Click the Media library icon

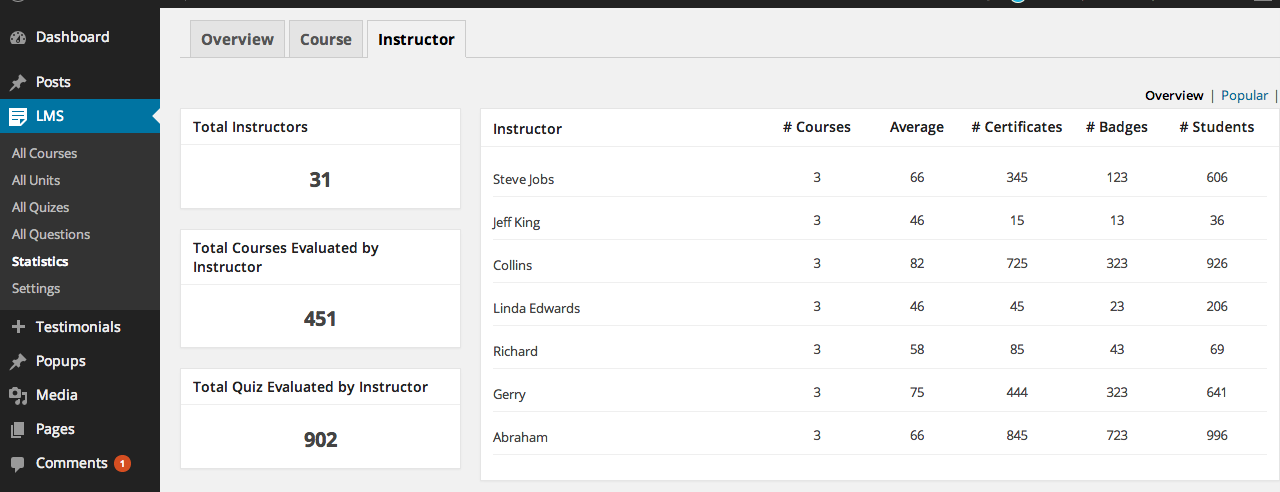tap(18, 396)
